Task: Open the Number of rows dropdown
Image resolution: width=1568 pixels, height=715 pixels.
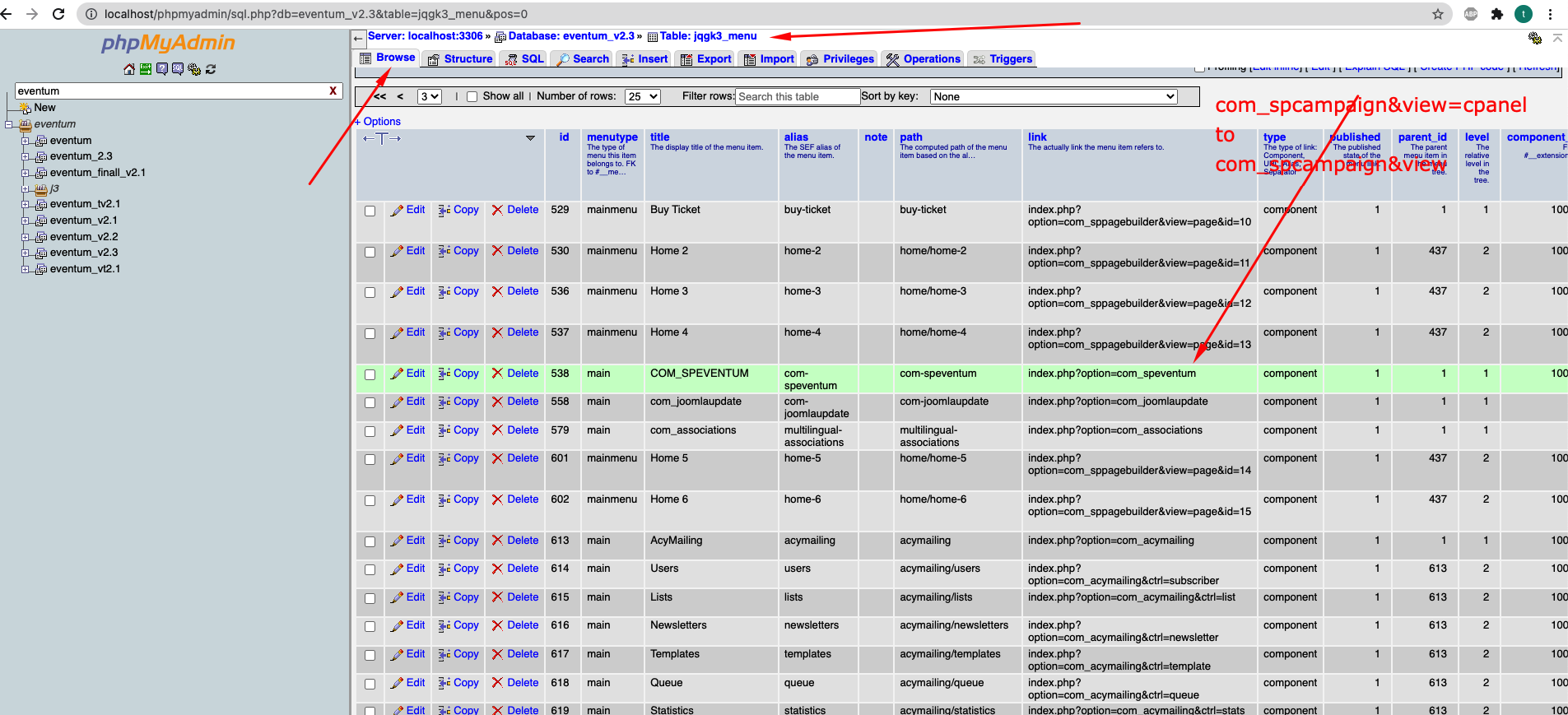Action: [643, 97]
